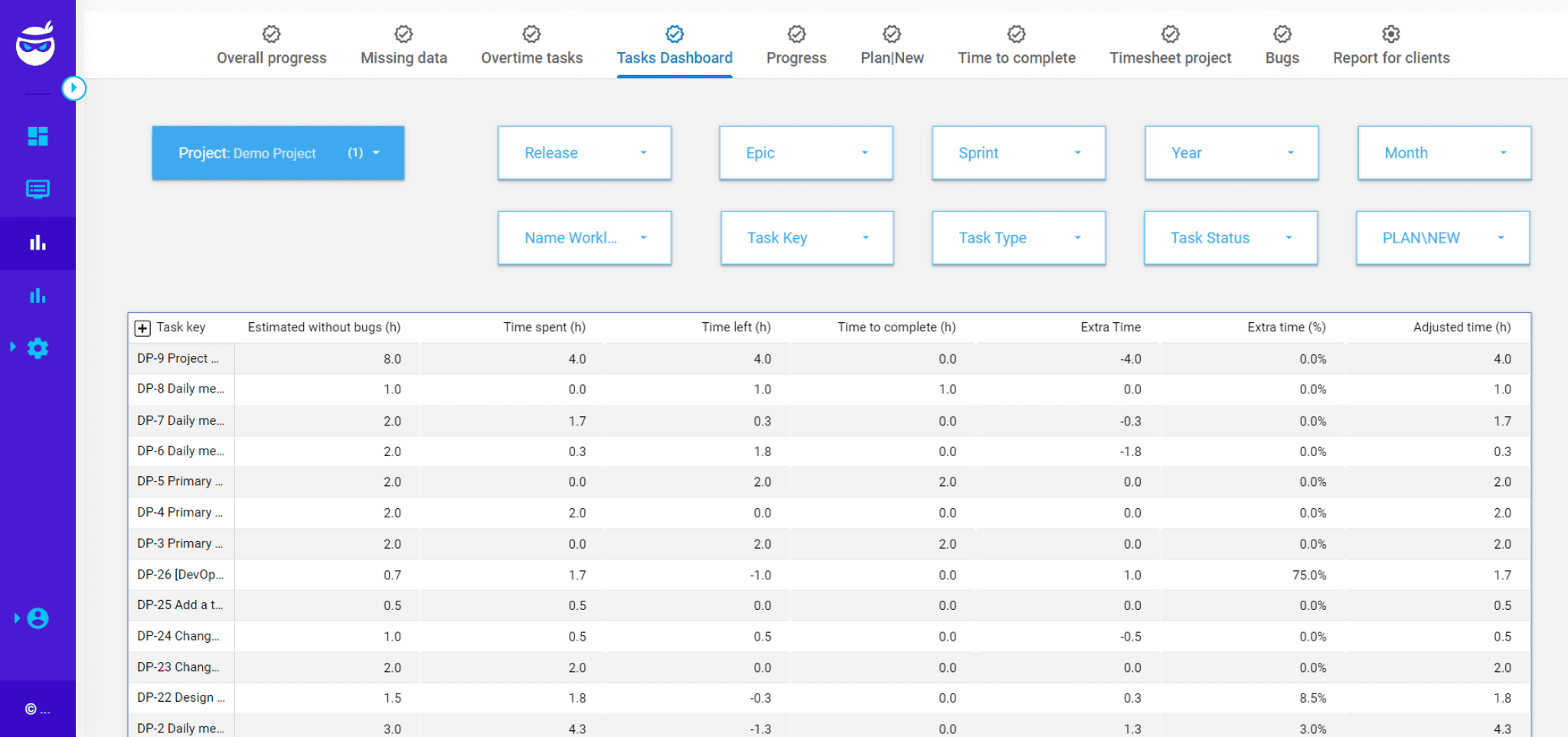Click the presentation screen icon in sidebar

(38, 189)
